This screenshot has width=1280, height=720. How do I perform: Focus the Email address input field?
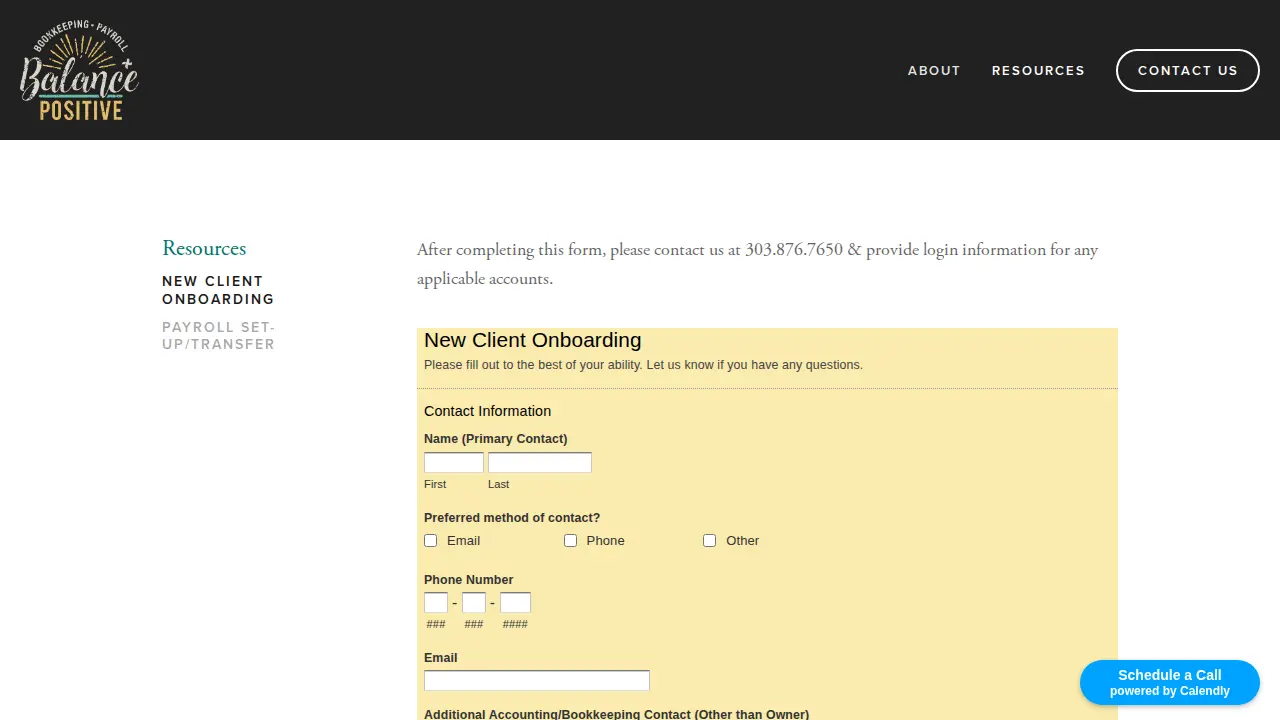(537, 681)
